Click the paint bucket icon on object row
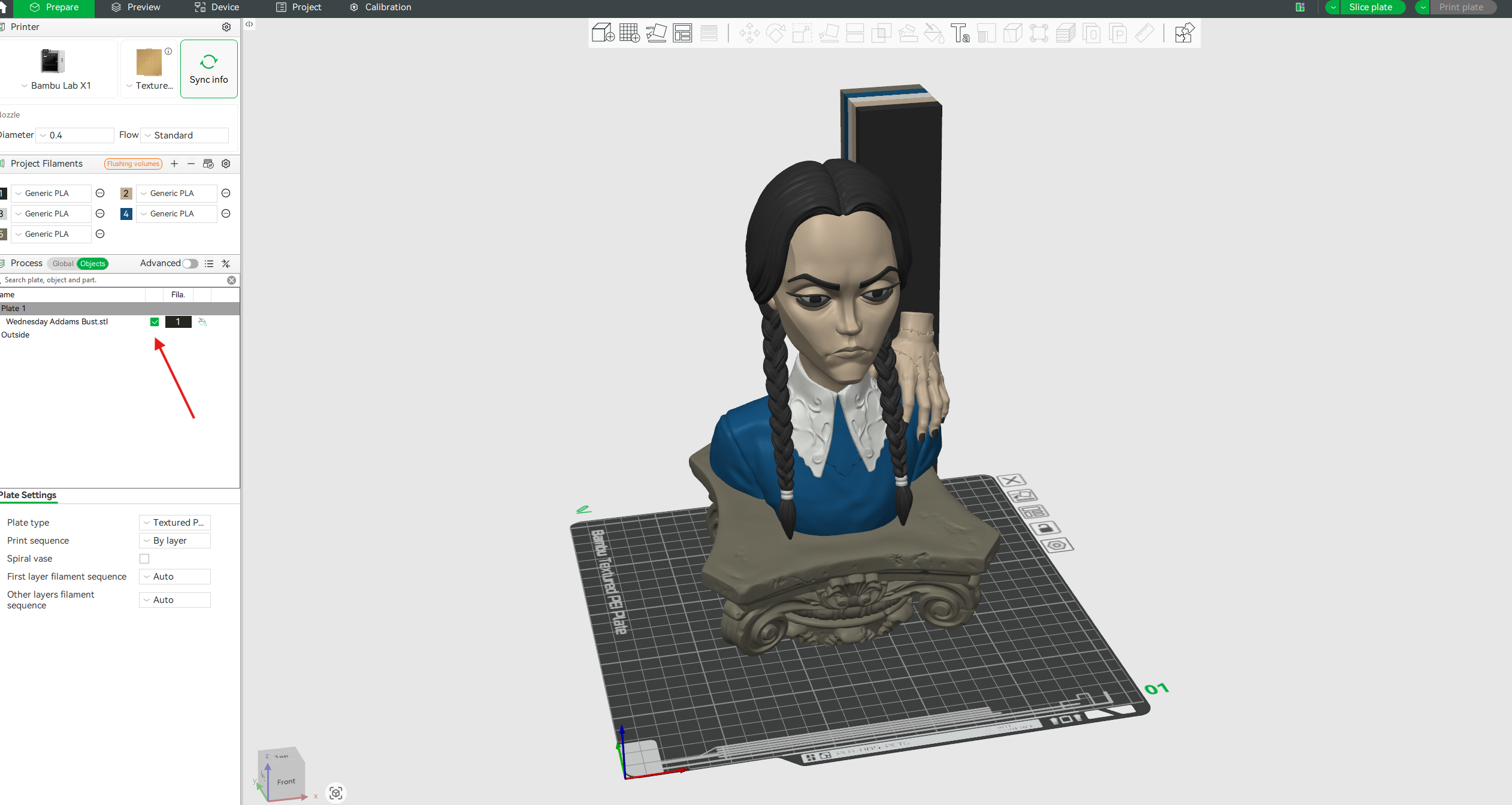Viewport: 1512px width, 805px height. (x=202, y=322)
